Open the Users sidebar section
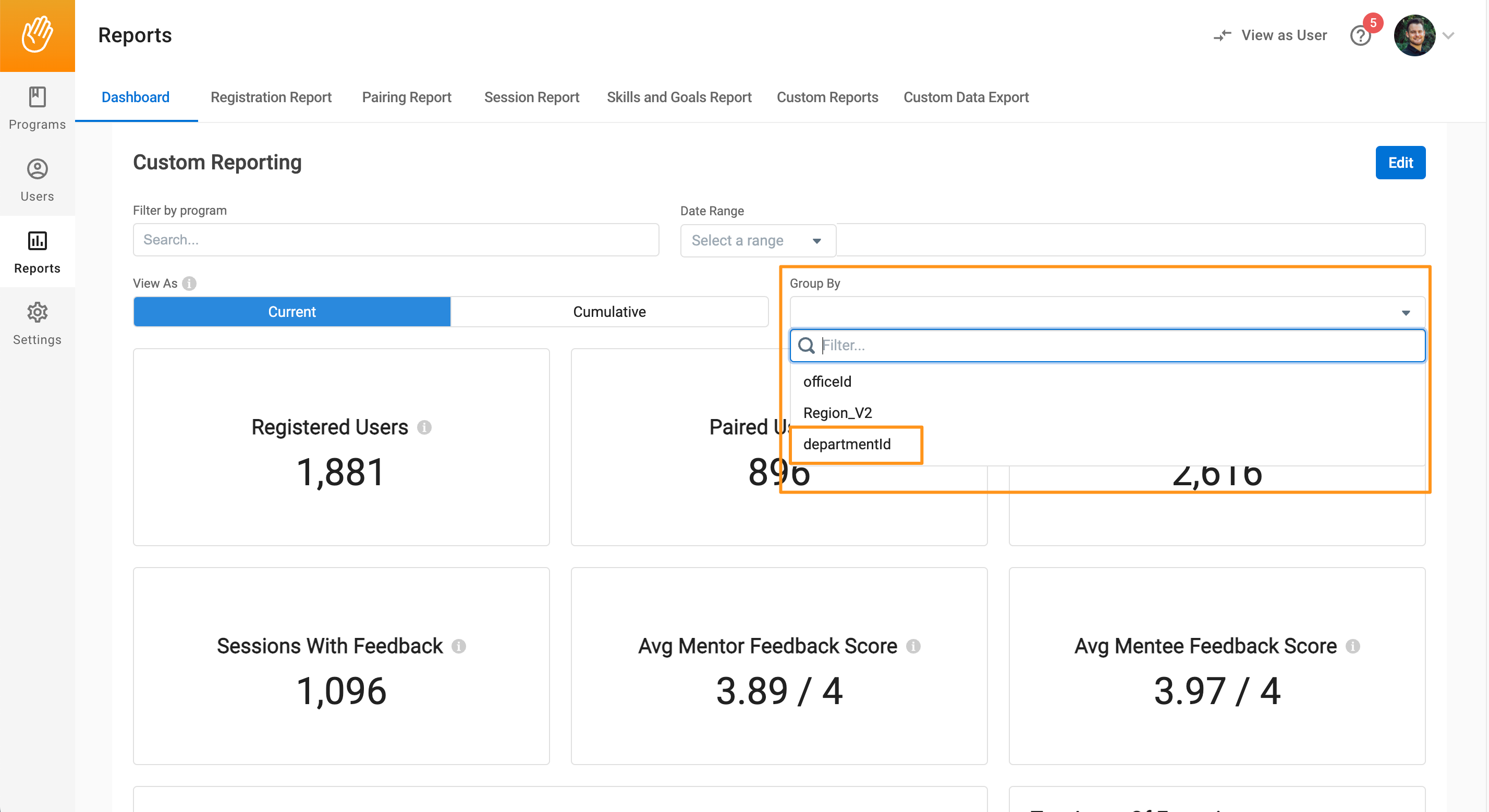Image resolution: width=1489 pixels, height=812 pixels. click(x=37, y=180)
